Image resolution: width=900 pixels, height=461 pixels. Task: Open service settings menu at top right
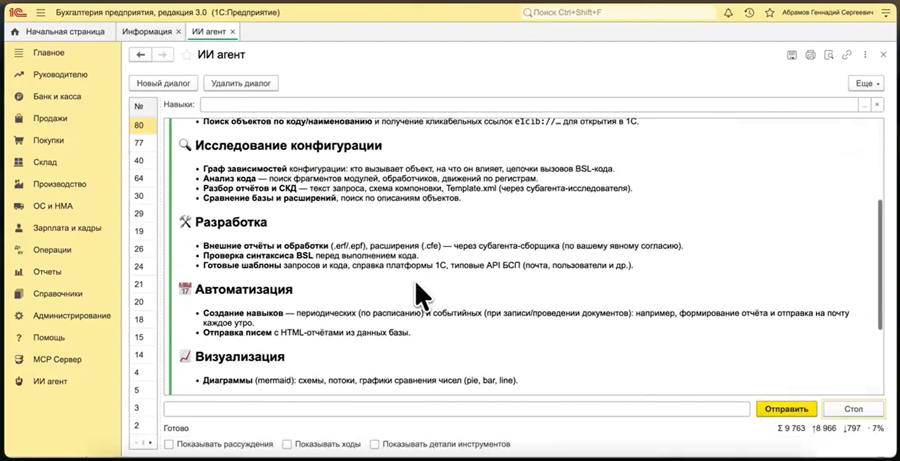pos(886,12)
